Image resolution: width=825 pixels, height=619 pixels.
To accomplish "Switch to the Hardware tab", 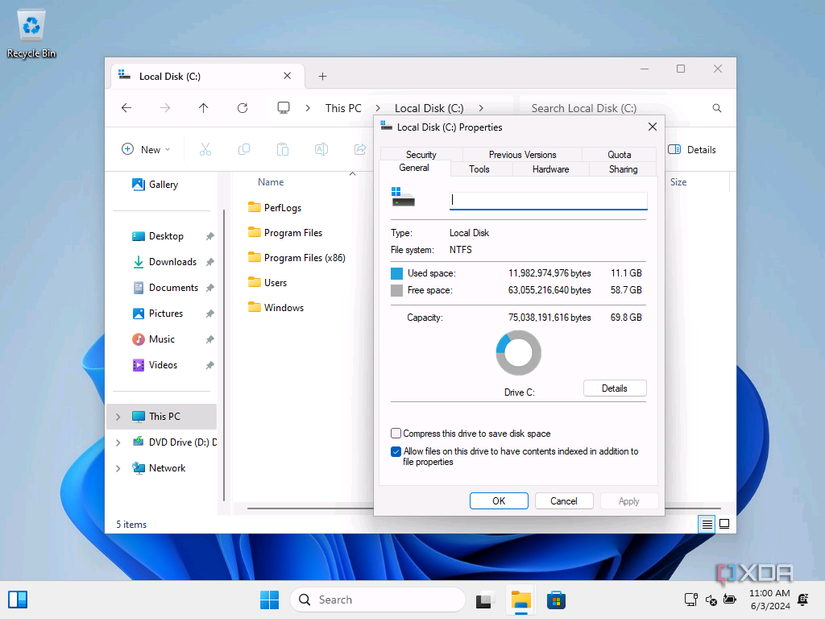I will click(550, 169).
